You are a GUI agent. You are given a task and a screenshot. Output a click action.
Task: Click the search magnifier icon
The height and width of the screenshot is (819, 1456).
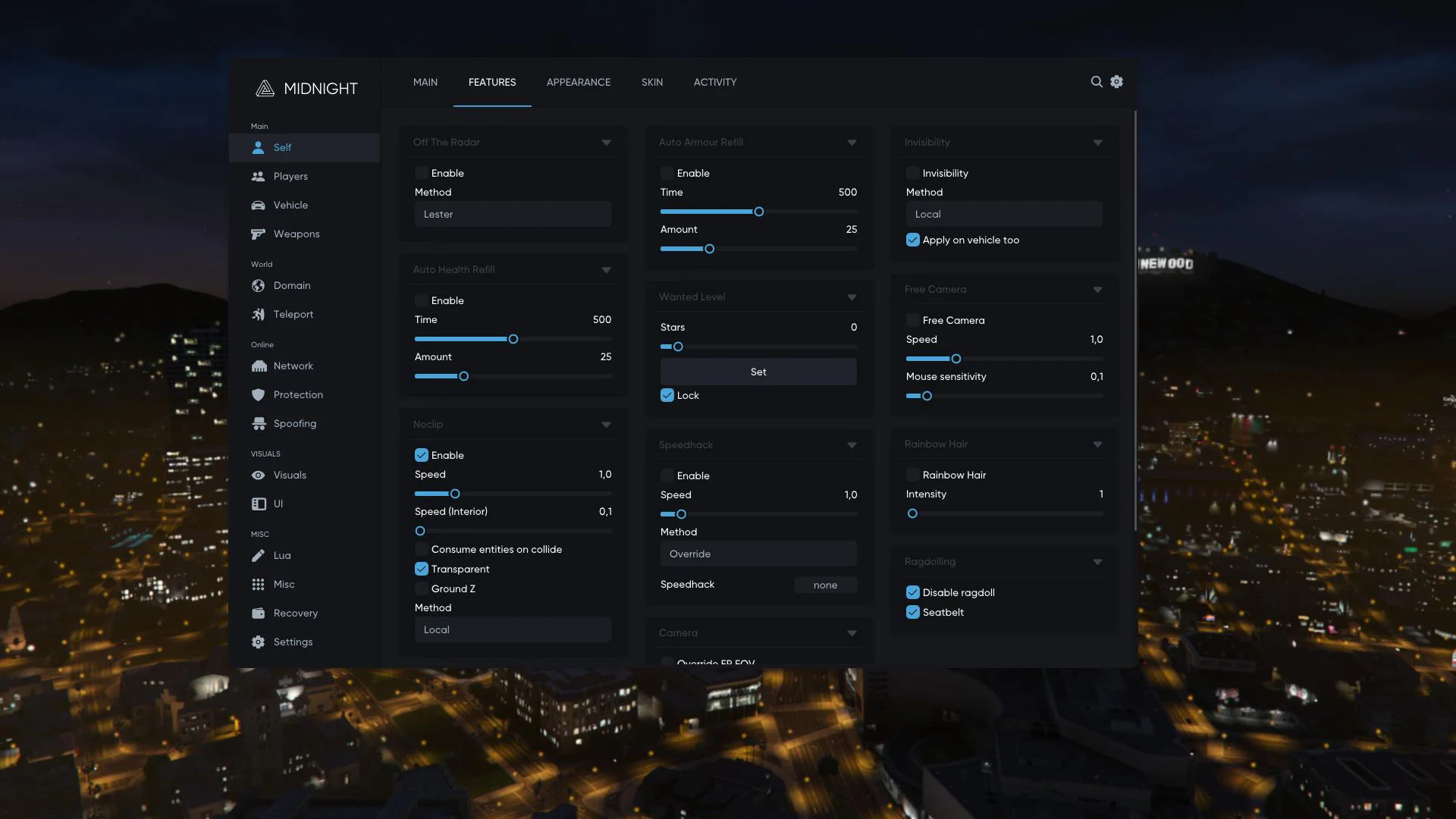click(1096, 82)
